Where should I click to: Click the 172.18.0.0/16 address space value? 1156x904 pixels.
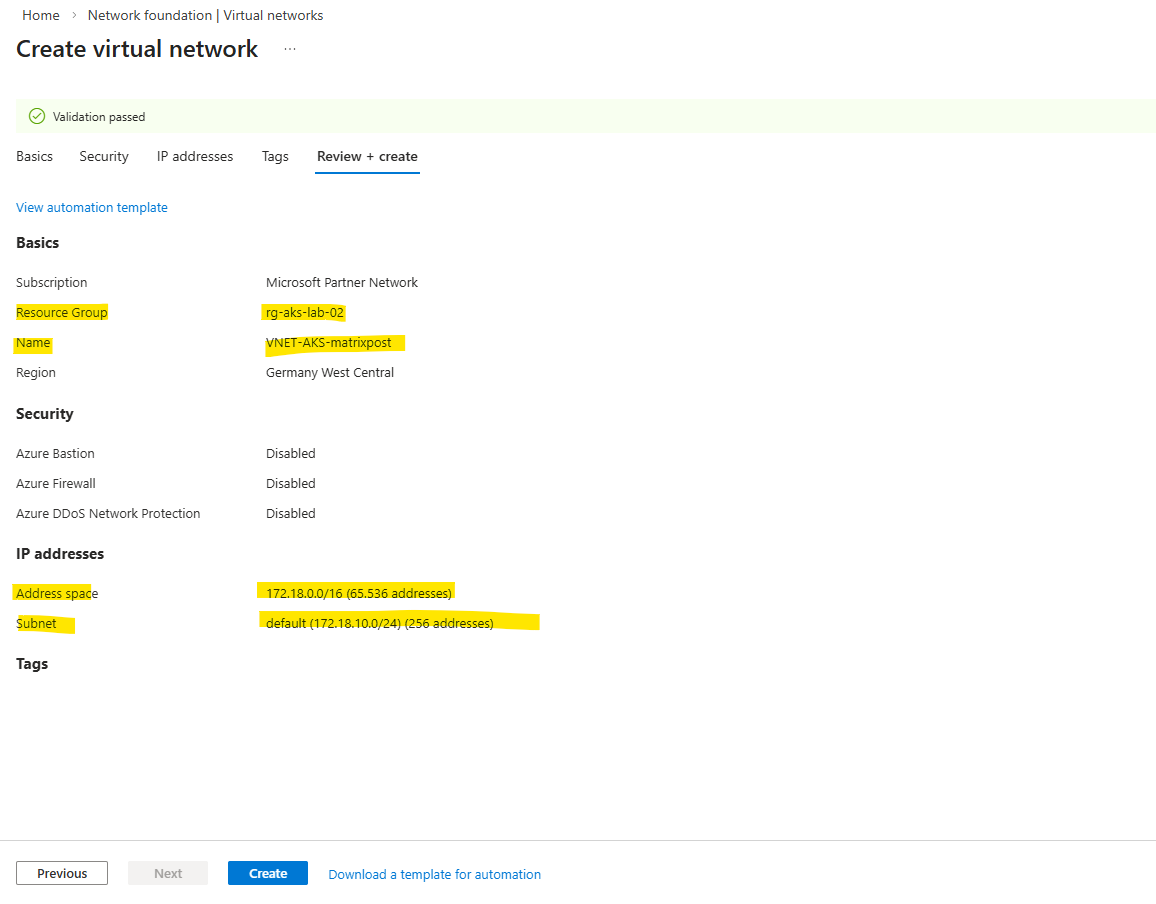click(x=359, y=593)
